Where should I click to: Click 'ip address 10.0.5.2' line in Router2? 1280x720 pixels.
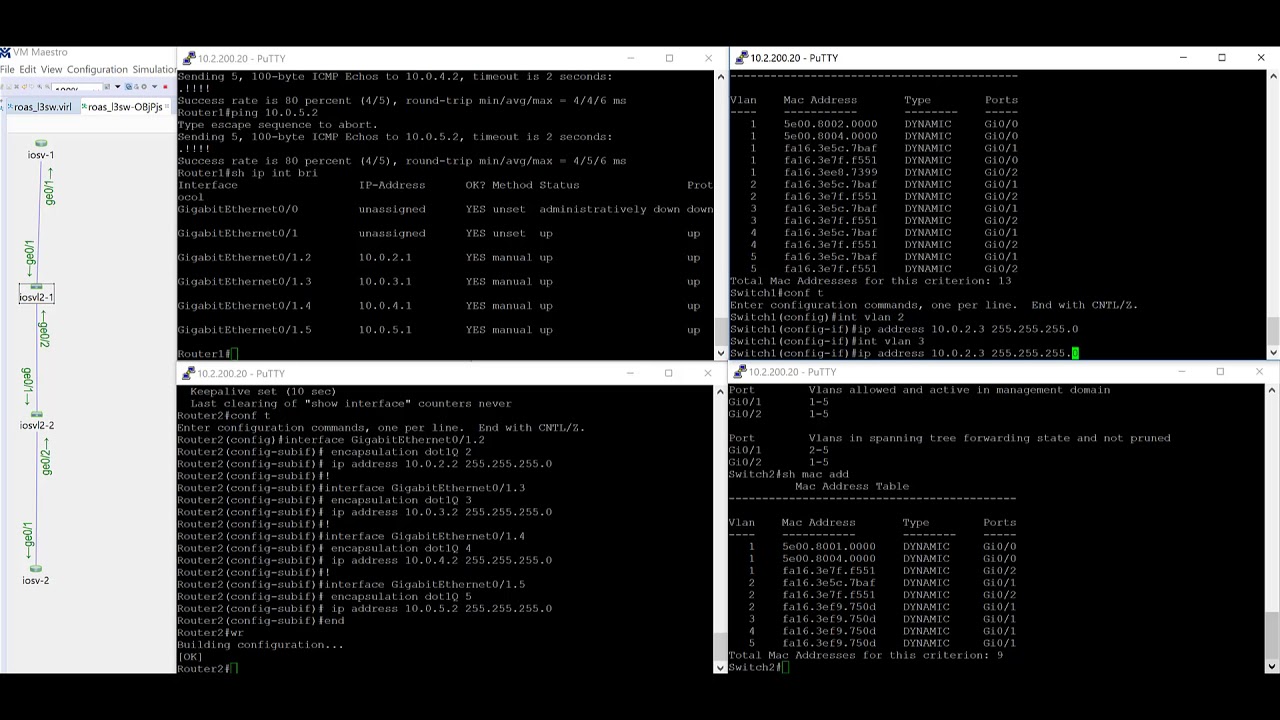[441, 608]
